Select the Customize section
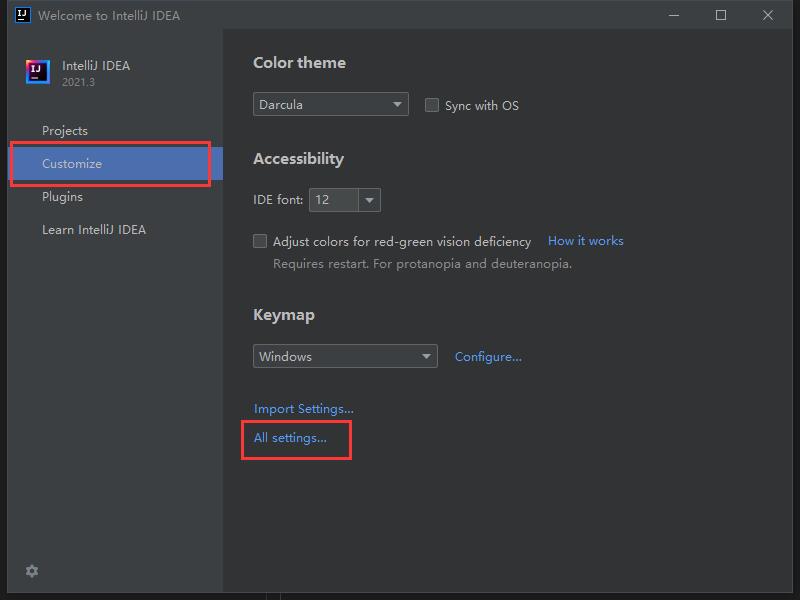Image resolution: width=800 pixels, height=600 pixels. tap(116, 164)
